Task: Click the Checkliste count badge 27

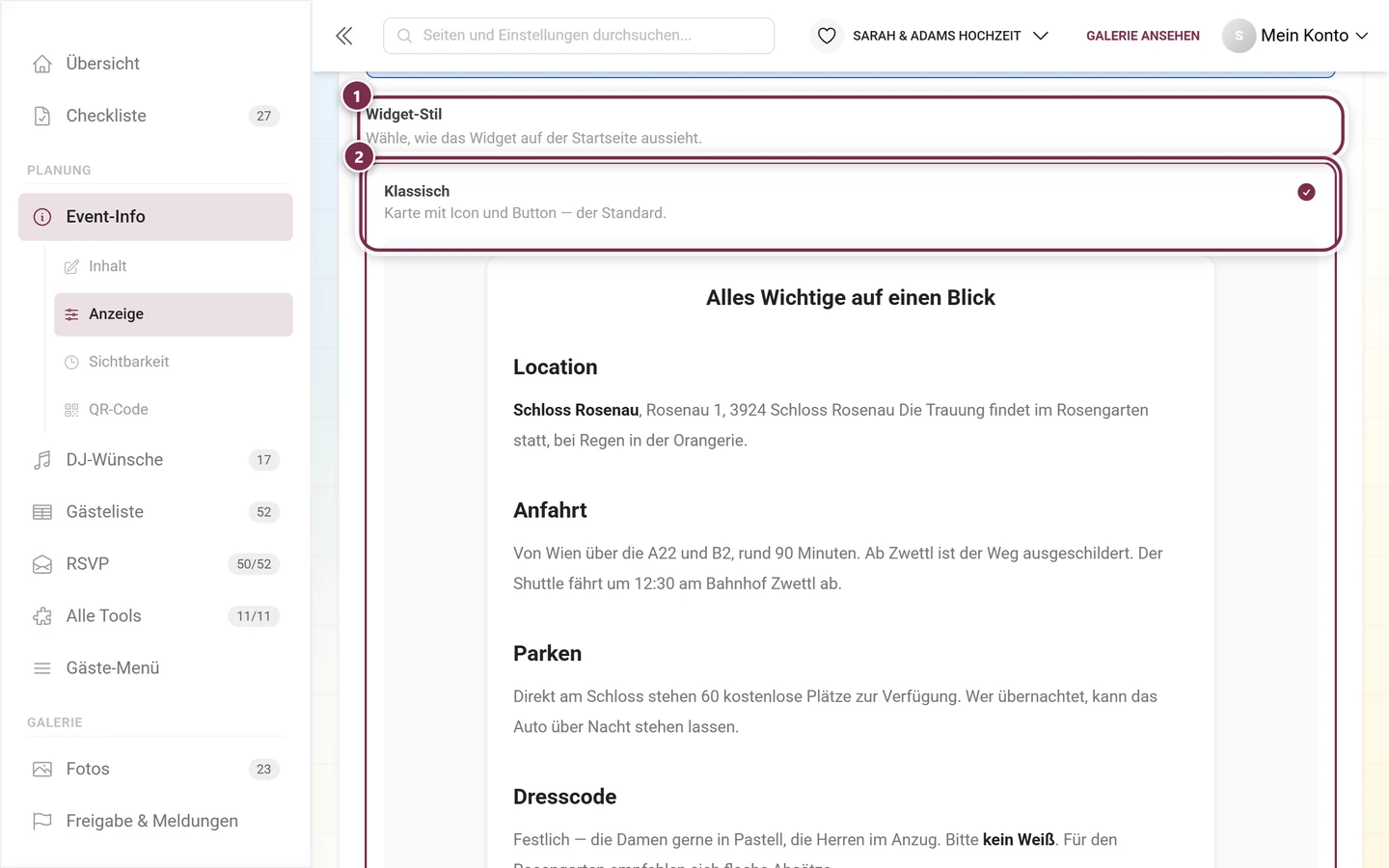Action: [264, 116]
